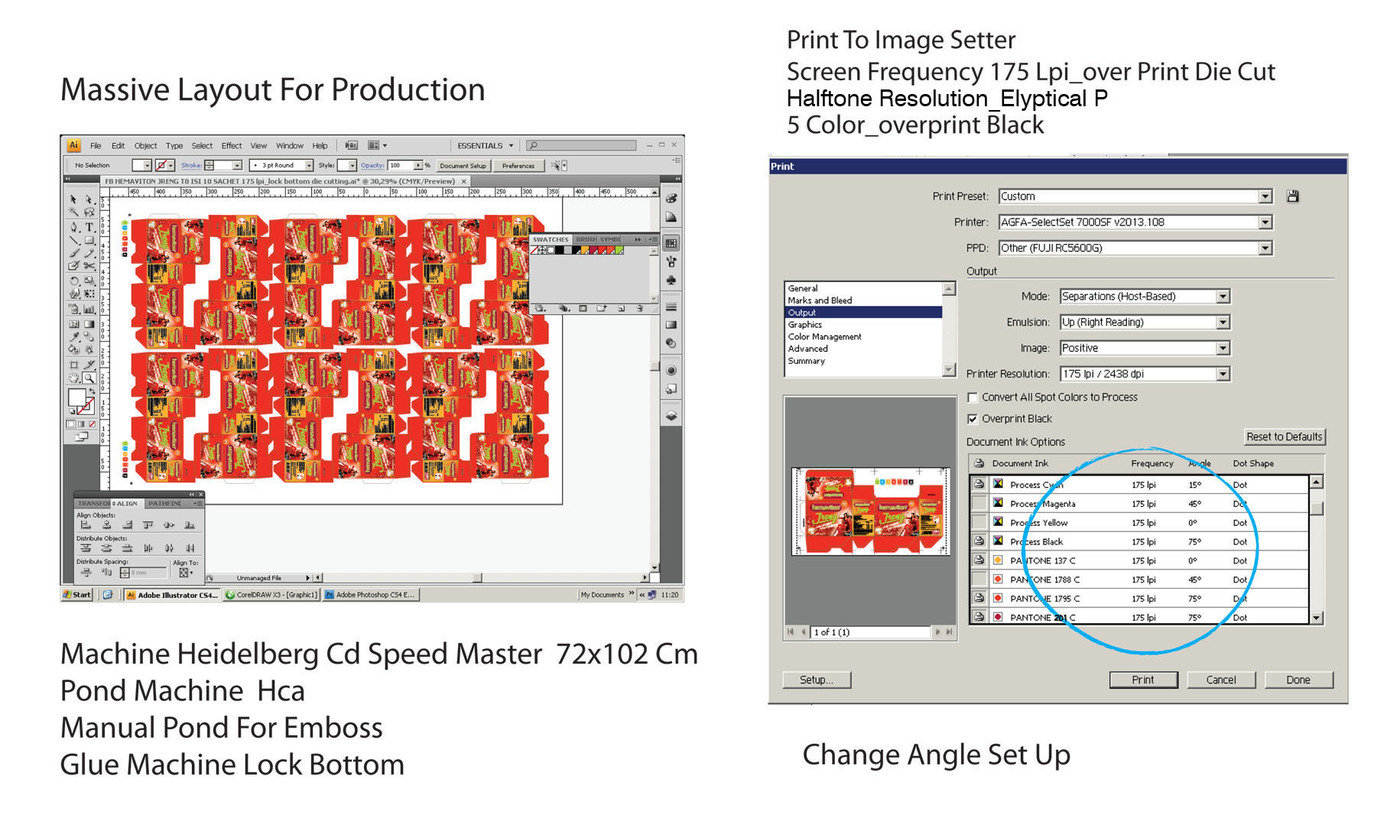Image resolution: width=1400 pixels, height=818 pixels.
Task: Open the Effect menu
Action: coord(232,145)
